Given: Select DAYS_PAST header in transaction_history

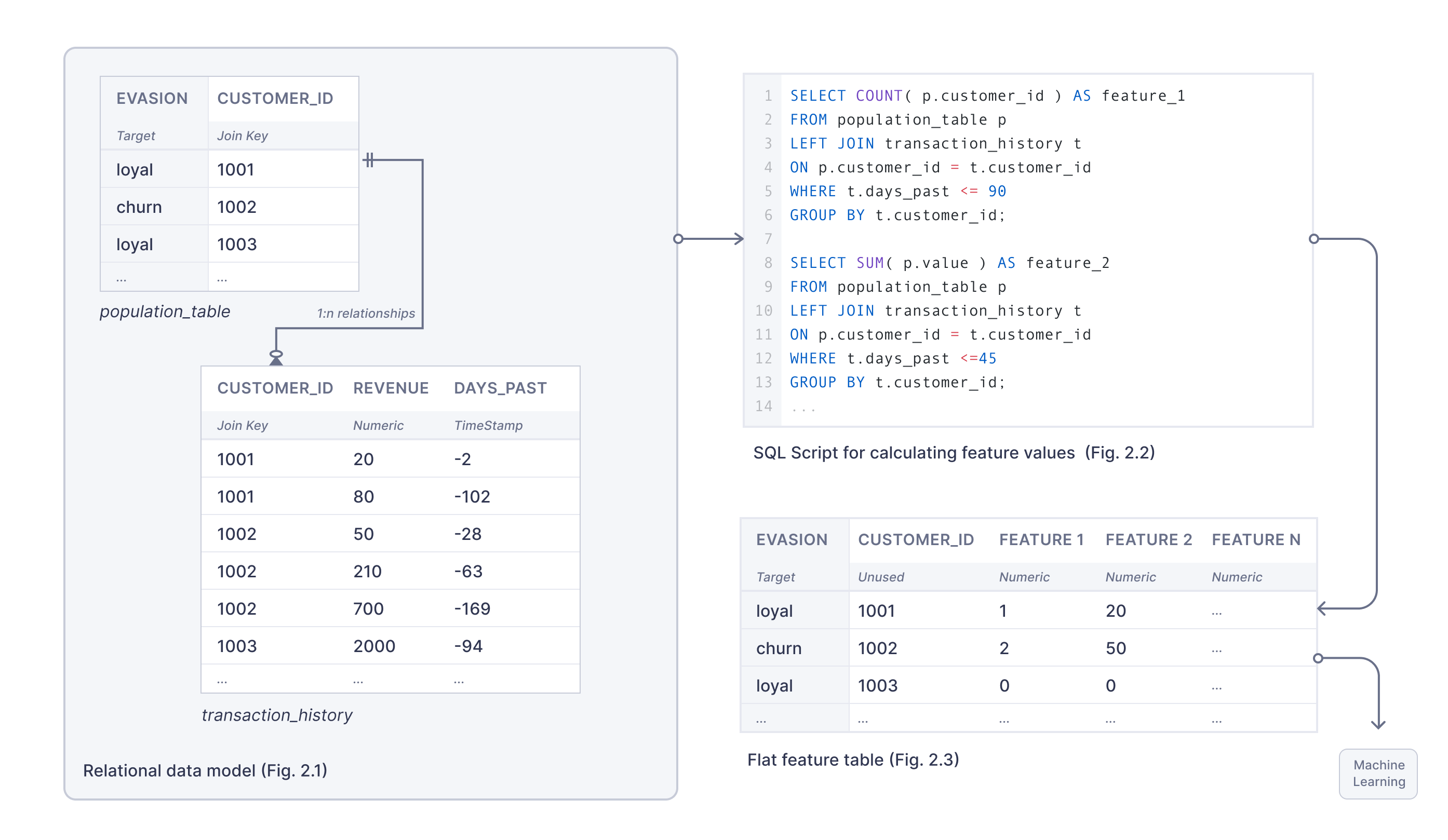Looking at the screenshot, I should tap(500, 388).
